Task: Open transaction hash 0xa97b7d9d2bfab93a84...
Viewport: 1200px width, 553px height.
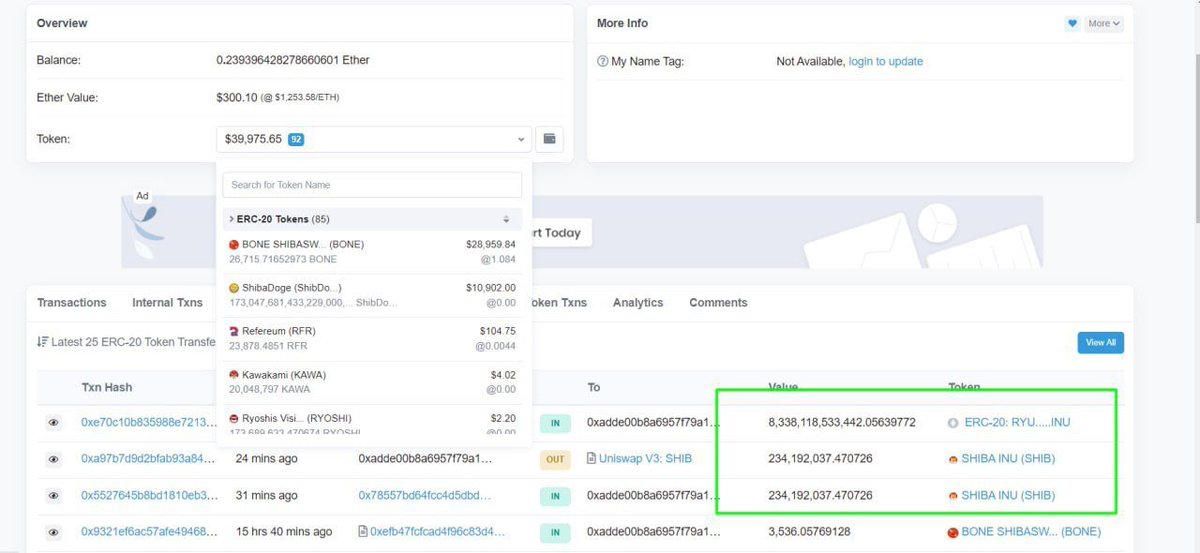Action: click(x=148, y=459)
